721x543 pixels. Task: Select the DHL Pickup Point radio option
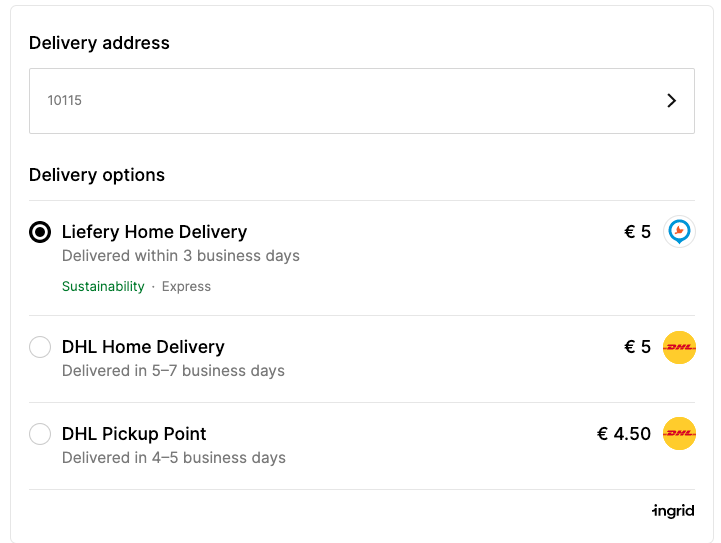point(40,434)
